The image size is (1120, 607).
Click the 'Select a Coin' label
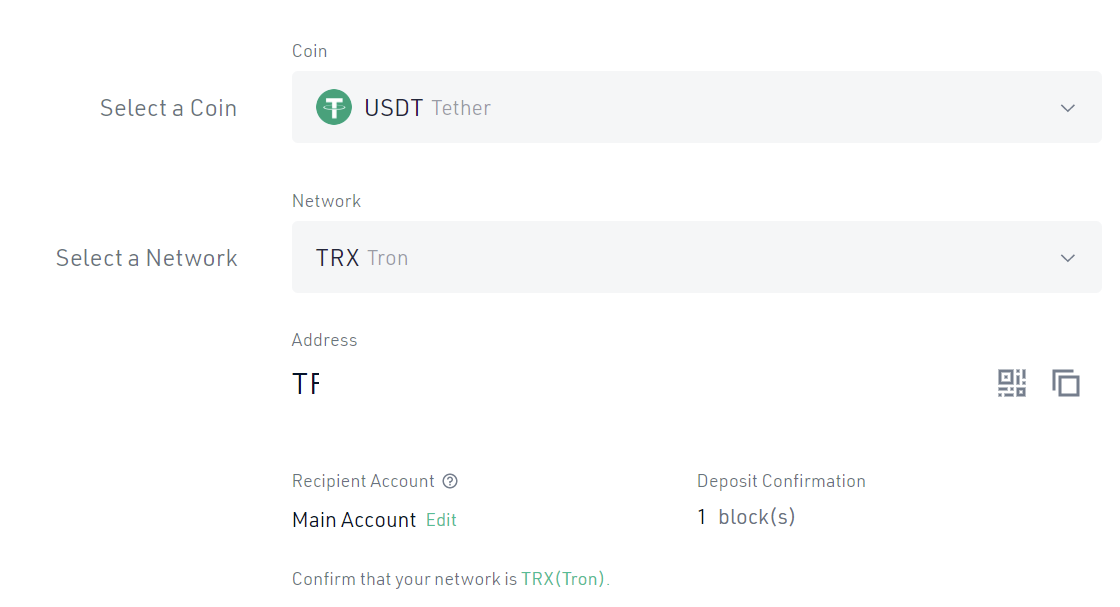point(168,108)
